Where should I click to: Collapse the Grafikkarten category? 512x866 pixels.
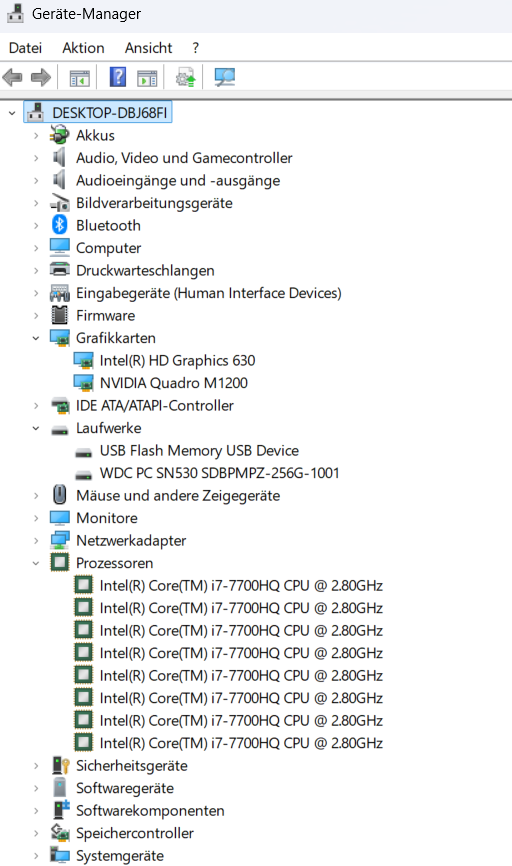[x=36, y=338]
